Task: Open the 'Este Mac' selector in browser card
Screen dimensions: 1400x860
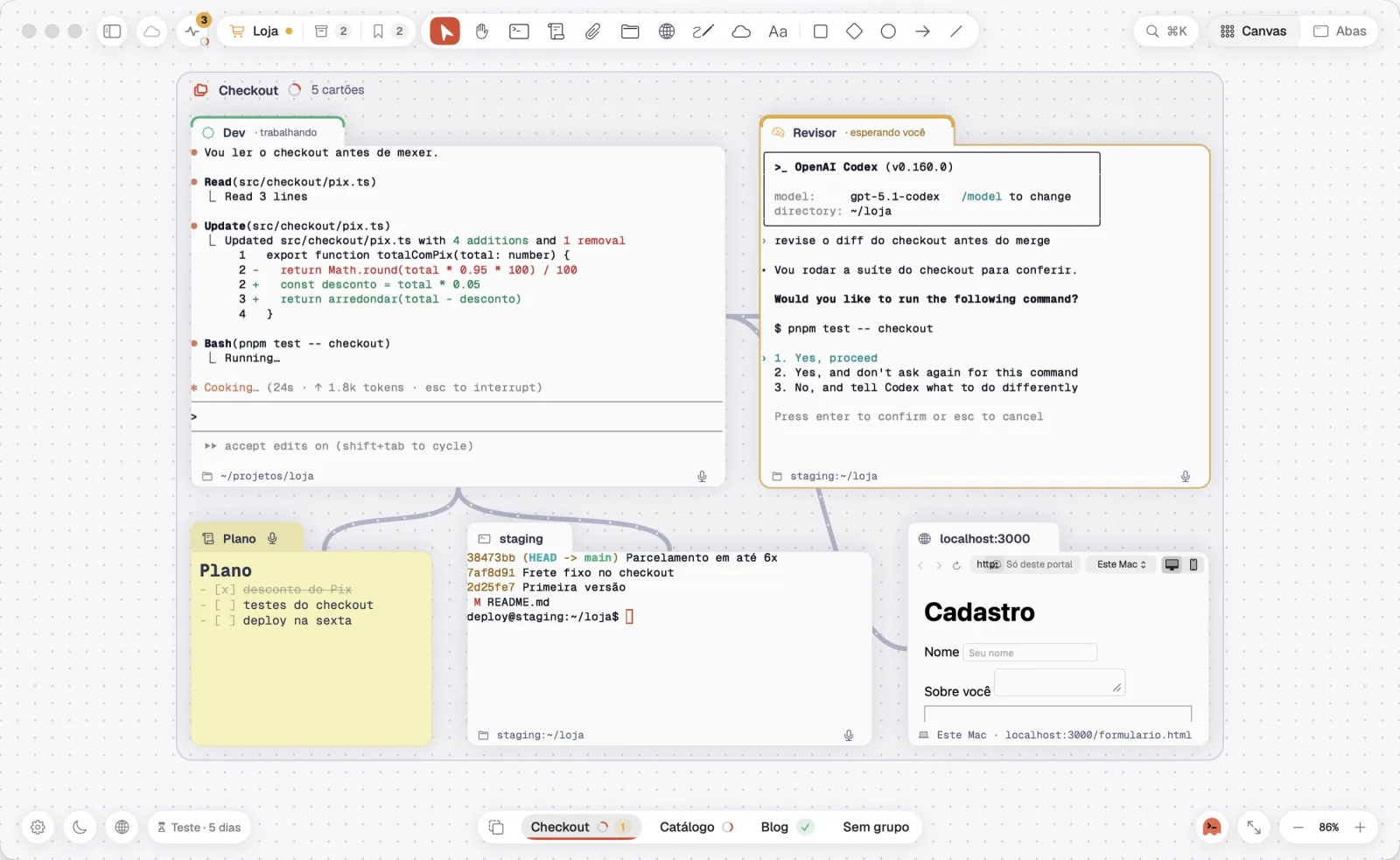Action: 1122,564
